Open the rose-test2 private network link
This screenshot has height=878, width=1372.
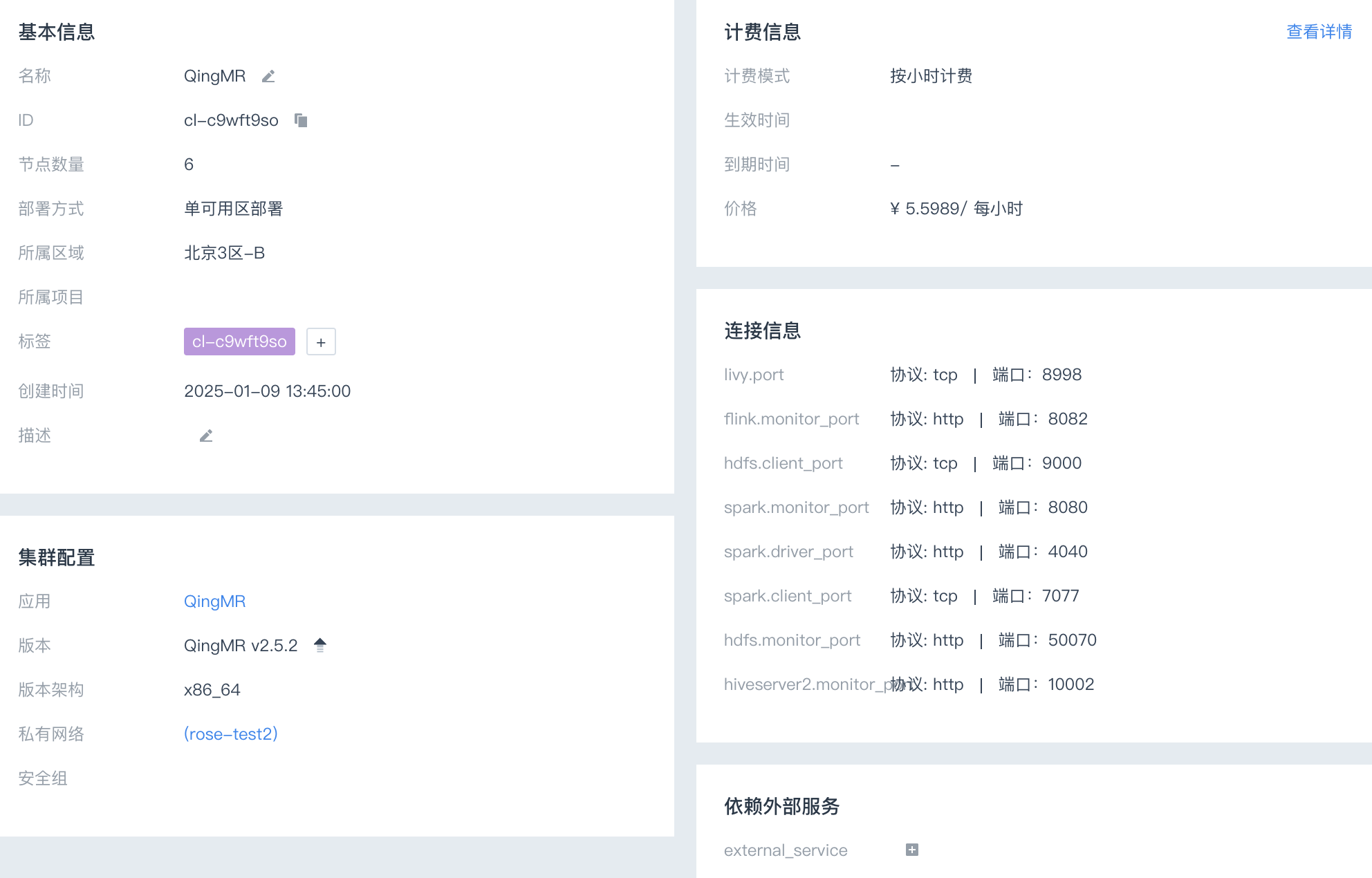coord(230,734)
